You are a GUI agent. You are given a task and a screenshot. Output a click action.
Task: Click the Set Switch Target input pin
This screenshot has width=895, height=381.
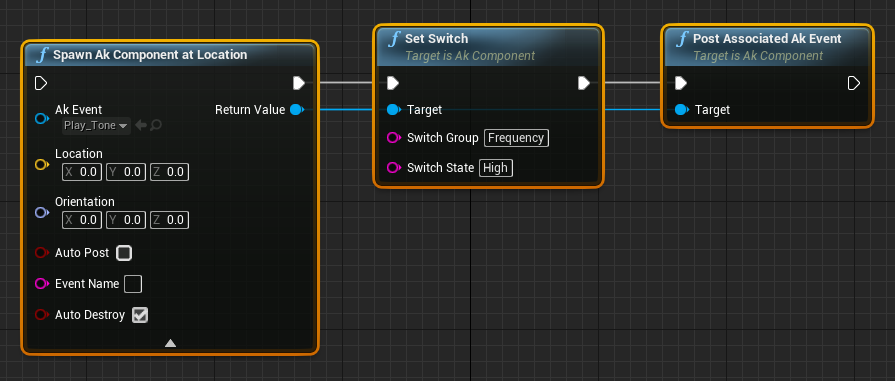coord(394,110)
